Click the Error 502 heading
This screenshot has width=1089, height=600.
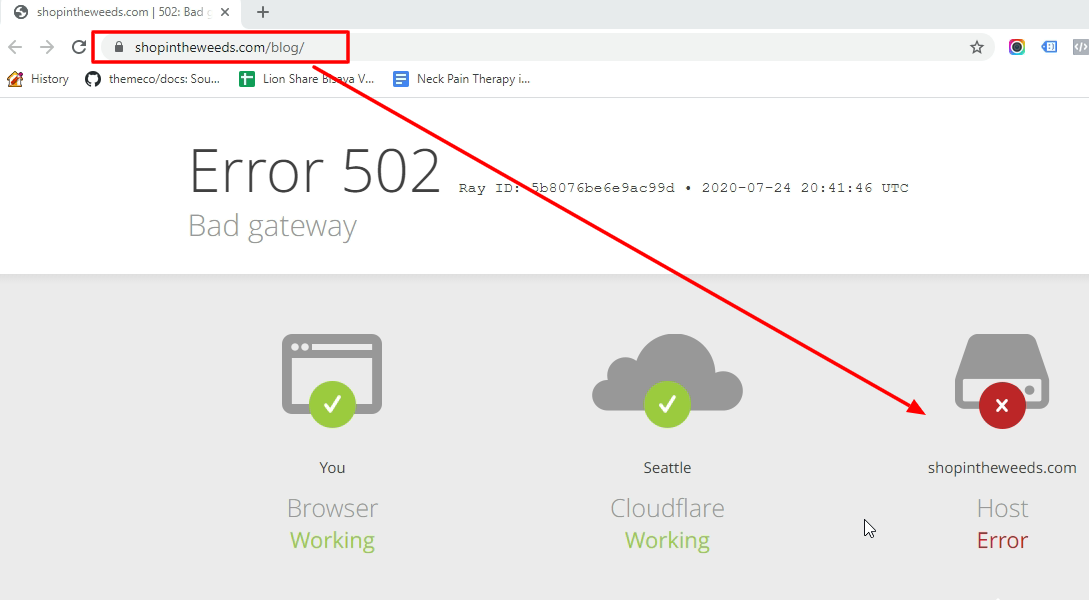pos(315,171)
